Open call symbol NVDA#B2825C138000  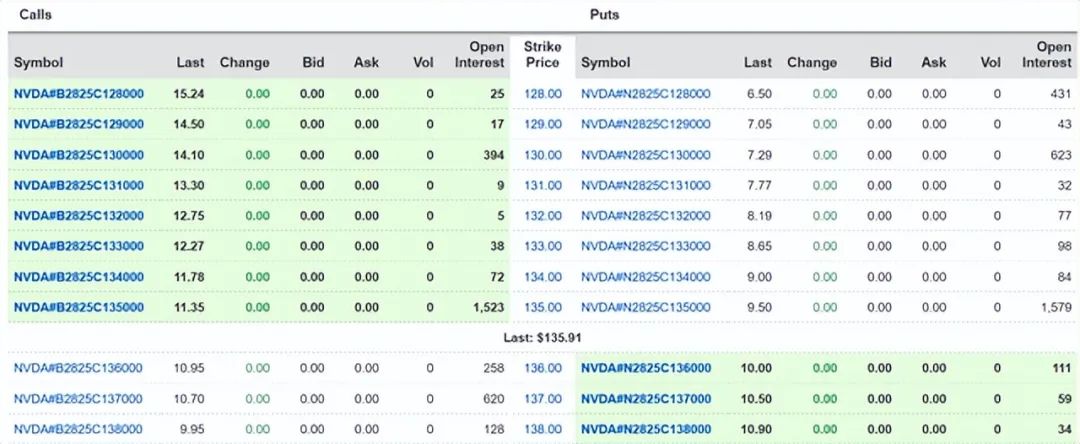[78, 429]
